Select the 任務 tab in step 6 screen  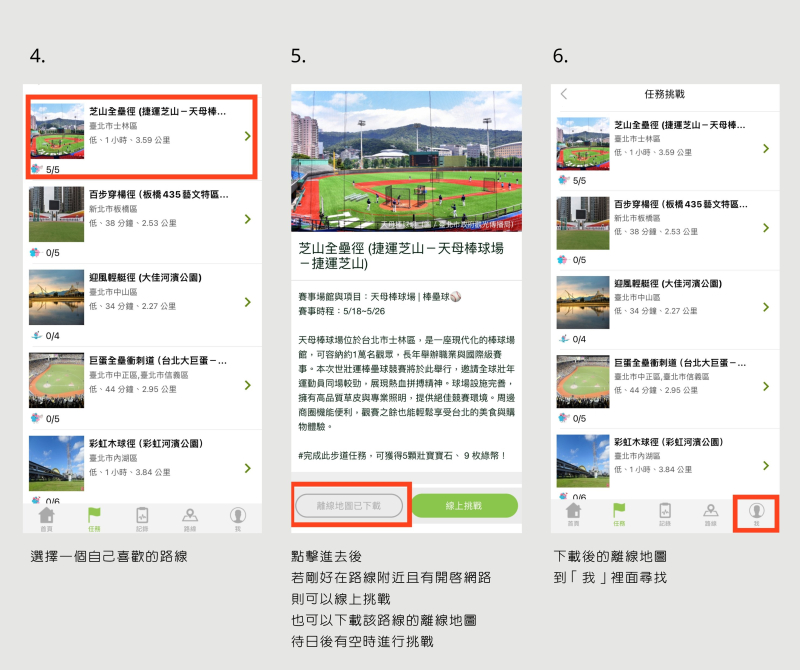pos(619,513)
